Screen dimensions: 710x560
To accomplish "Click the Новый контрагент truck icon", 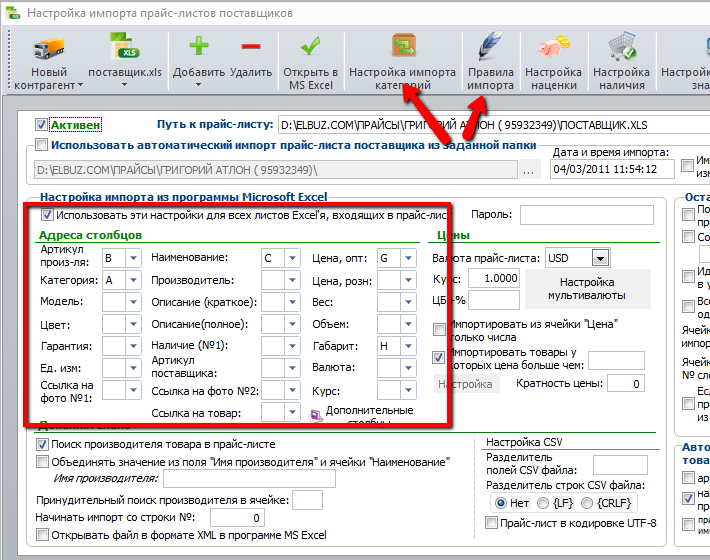I will (49, 48).
